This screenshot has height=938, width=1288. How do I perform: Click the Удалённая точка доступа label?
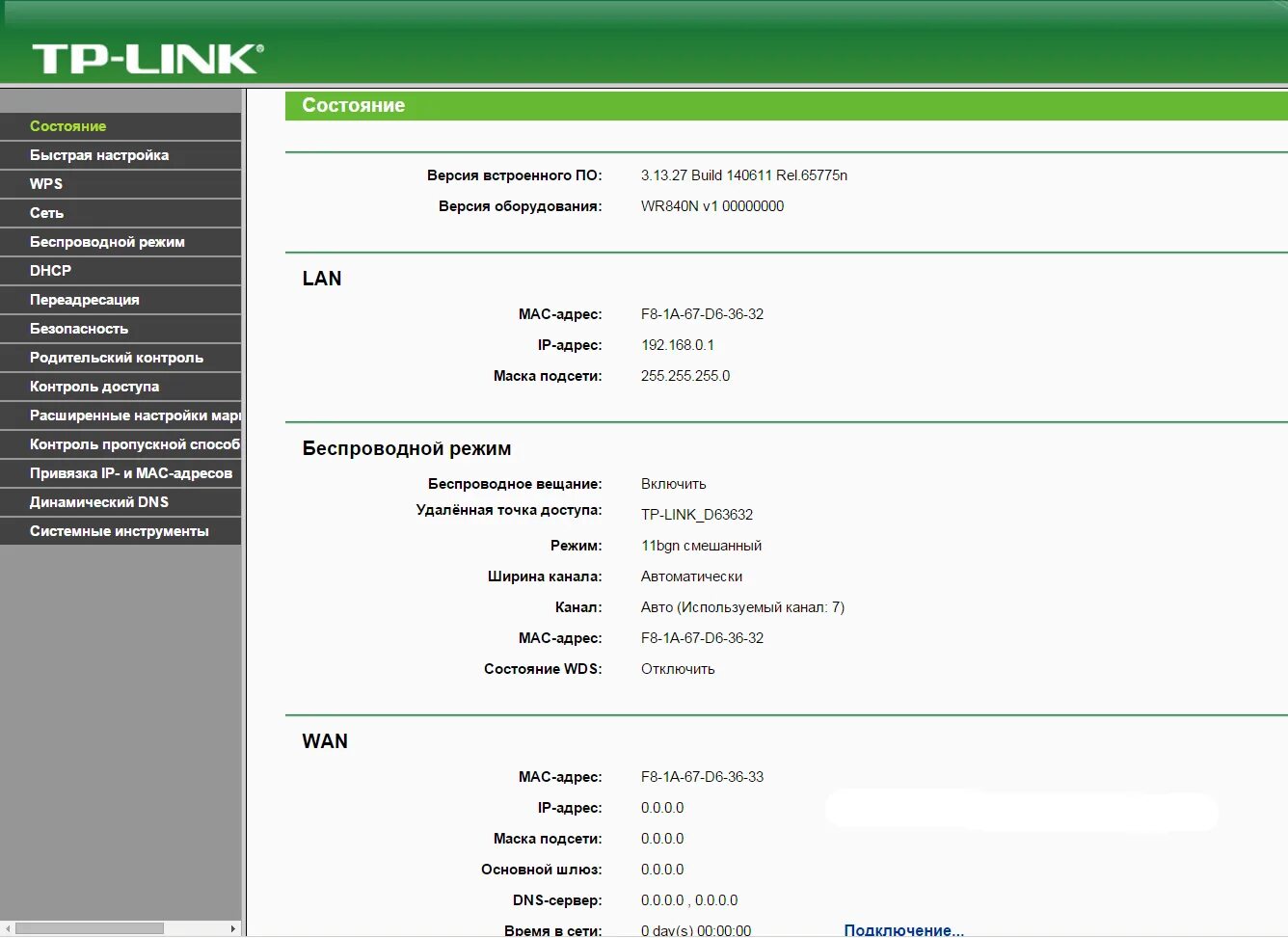pos(509,510)
